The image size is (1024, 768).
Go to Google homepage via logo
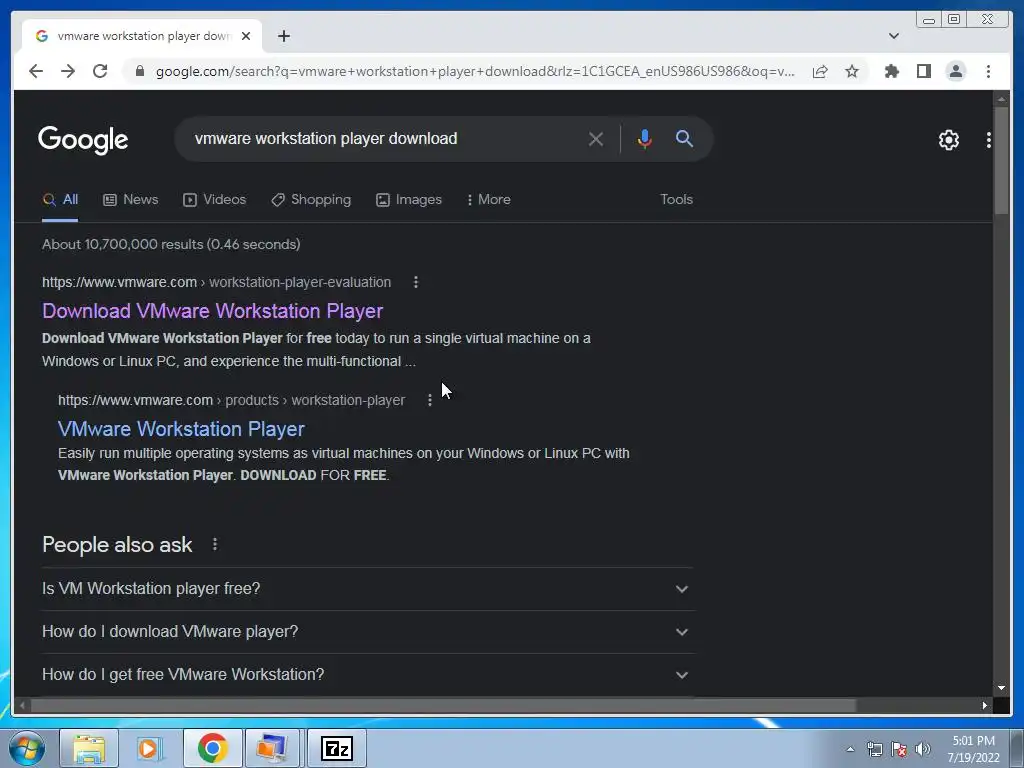[83, 140]
